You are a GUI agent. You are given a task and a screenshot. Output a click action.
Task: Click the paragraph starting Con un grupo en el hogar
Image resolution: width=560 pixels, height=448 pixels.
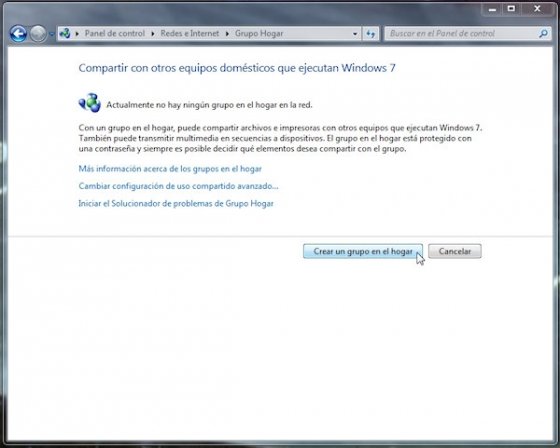pos(280,138)
